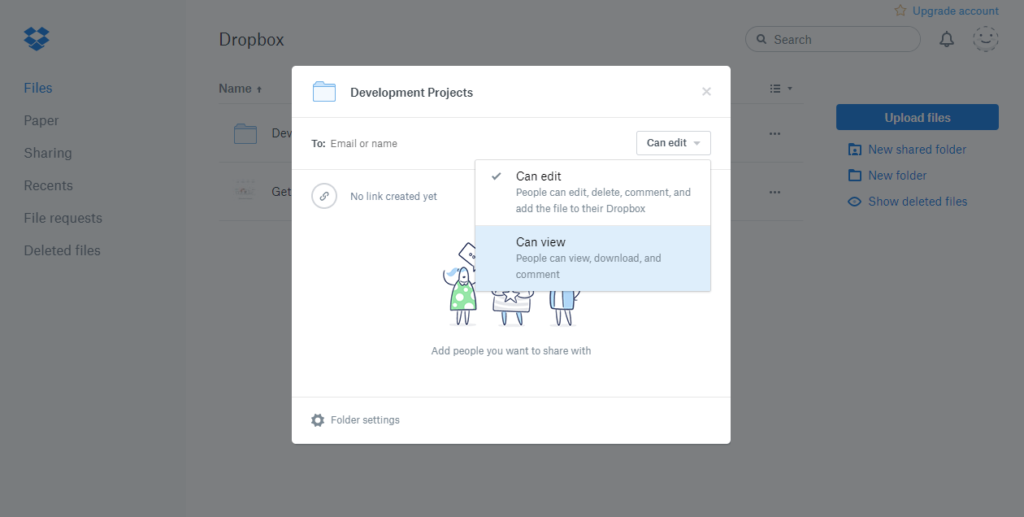Click the New shared folder icon
Viewport: 1024px width, 517px height.
click(854, 149)
